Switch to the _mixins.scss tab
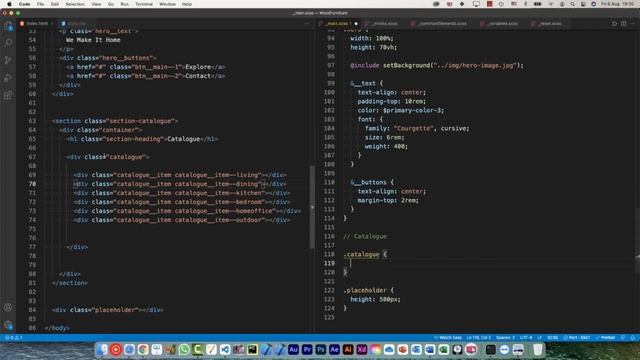Viewport: 640px width, 360px height. tap(382, 24)
